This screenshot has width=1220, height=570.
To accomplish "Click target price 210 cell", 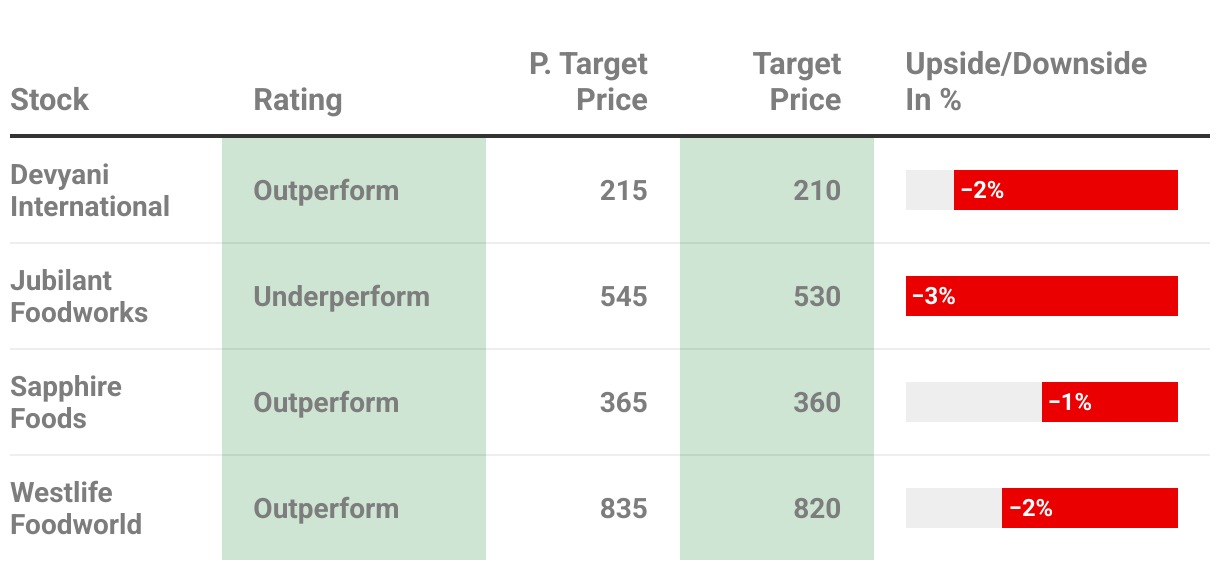I will pos(816,191).
